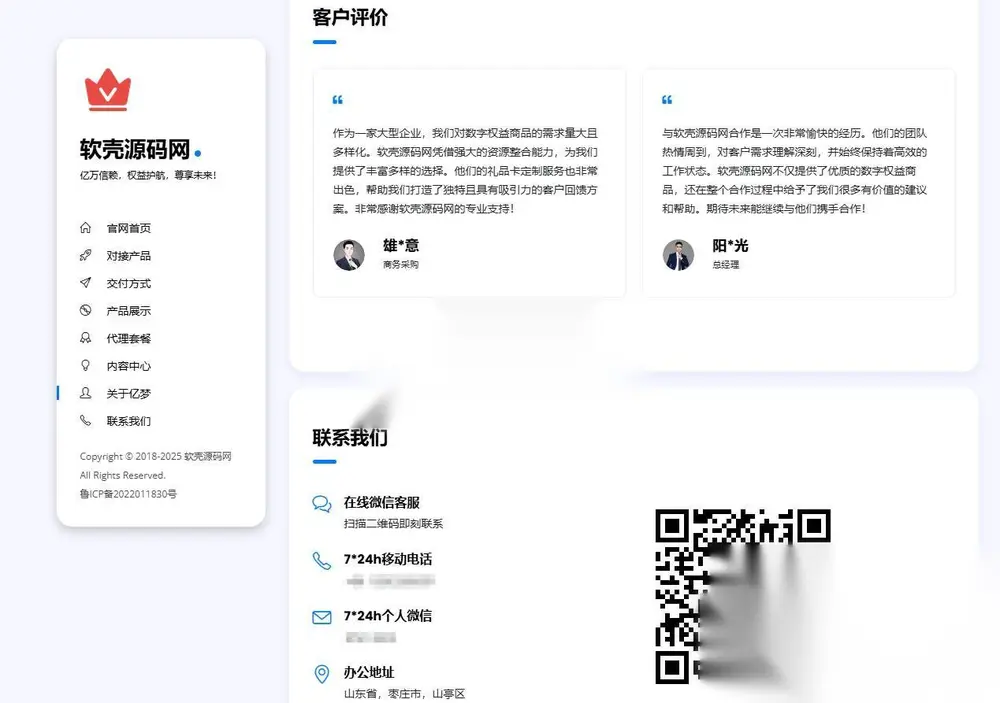This screenshot has height=703, width=1000.
Task: Click the circular icon beside 产品展示
Action: pyautogui.click(x=85, y=310)
